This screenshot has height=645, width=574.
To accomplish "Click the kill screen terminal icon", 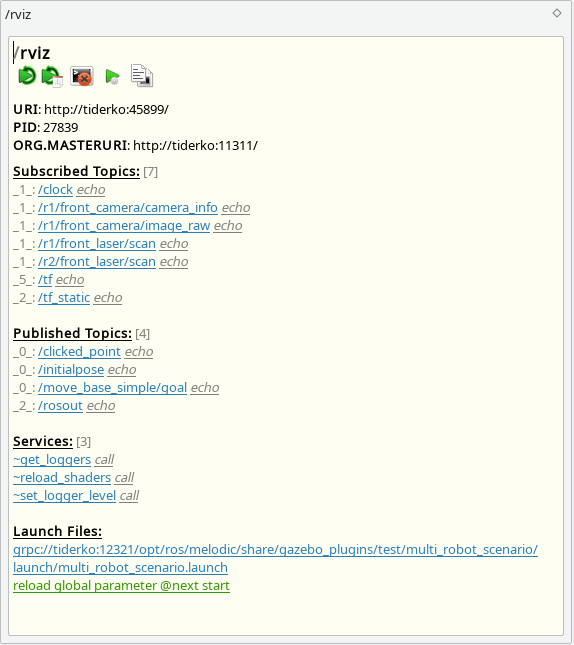I will tap(82, 76).
